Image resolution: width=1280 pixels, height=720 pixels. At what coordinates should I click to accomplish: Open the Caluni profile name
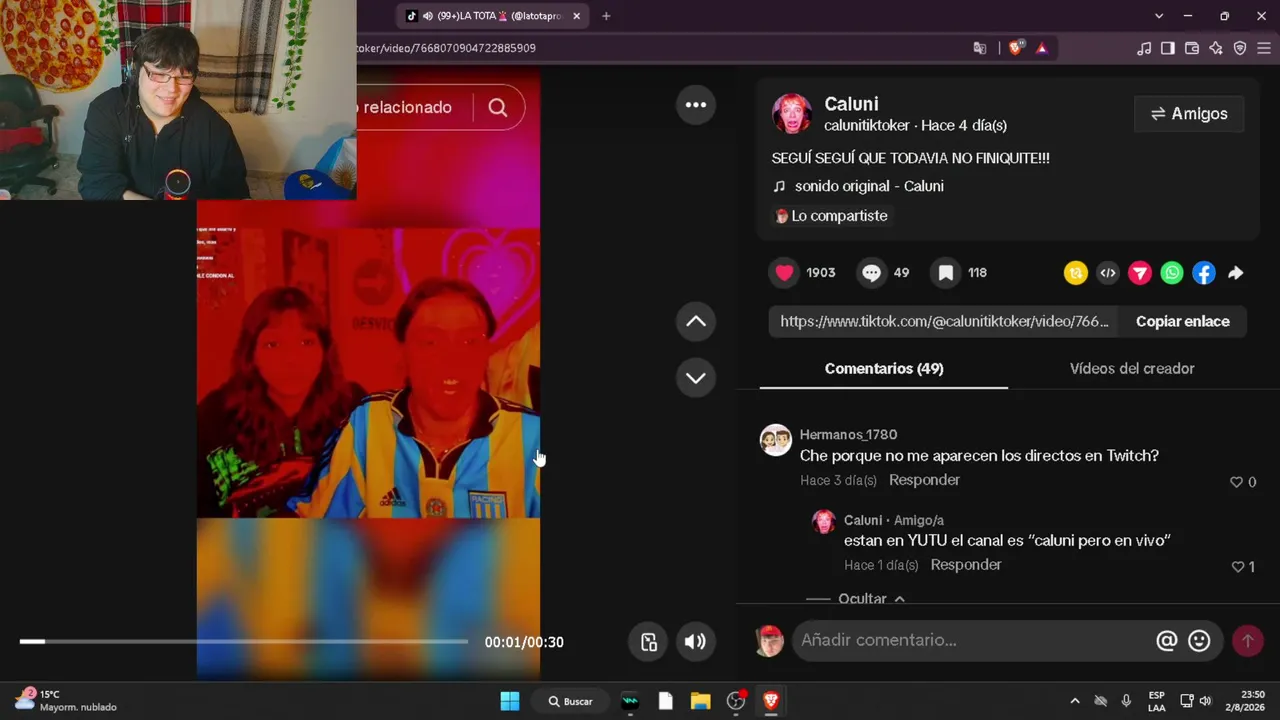[851, 104]
